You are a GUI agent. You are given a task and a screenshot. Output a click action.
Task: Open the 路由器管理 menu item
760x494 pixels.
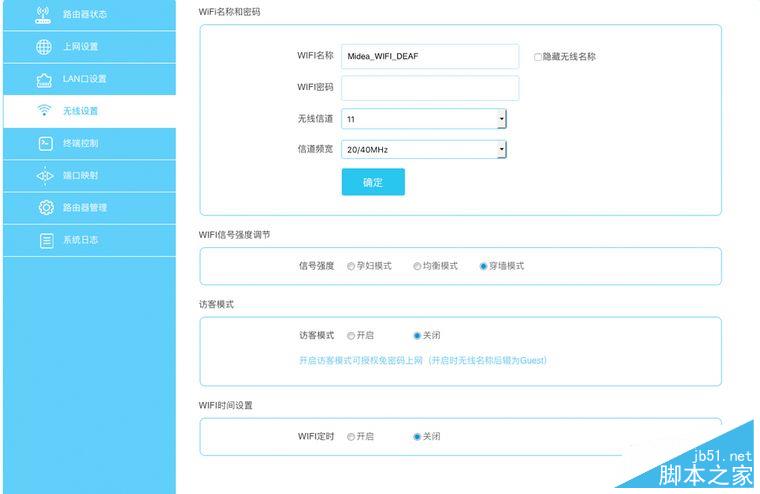(x=89, y=207)
